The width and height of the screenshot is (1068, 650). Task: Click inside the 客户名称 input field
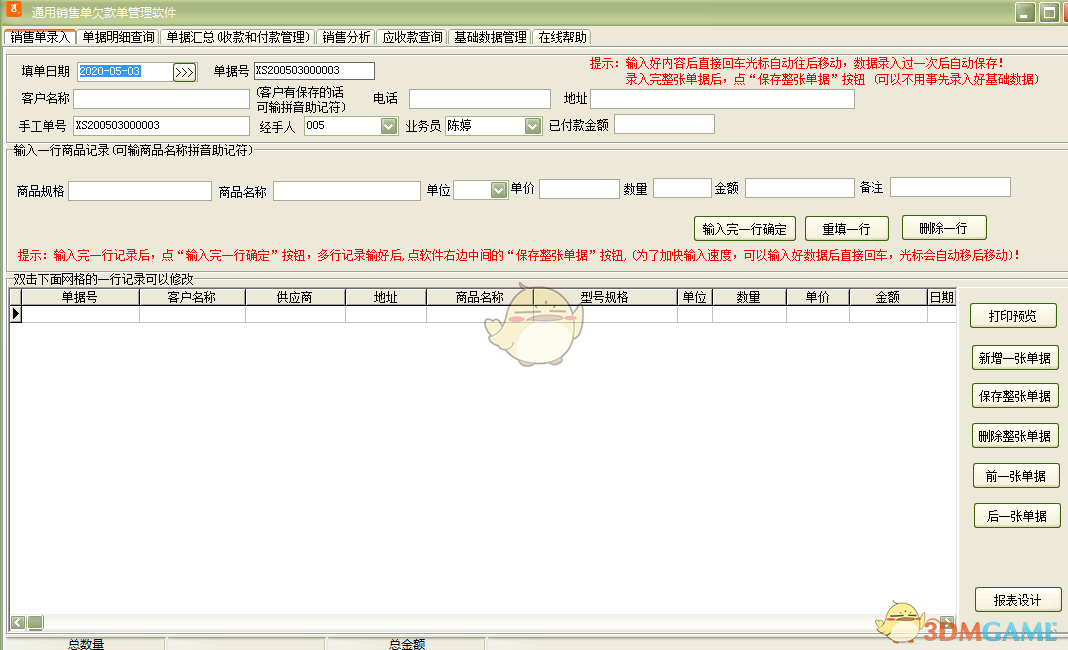click(x=160, y=98)
